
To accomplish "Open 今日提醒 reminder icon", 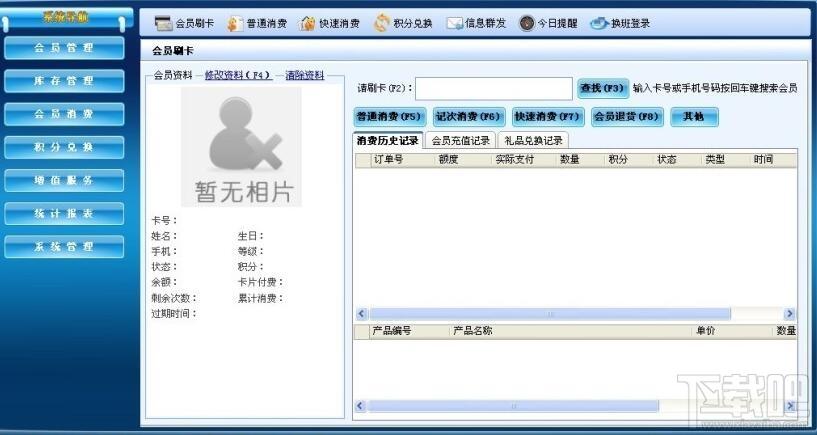I will 527,23.
